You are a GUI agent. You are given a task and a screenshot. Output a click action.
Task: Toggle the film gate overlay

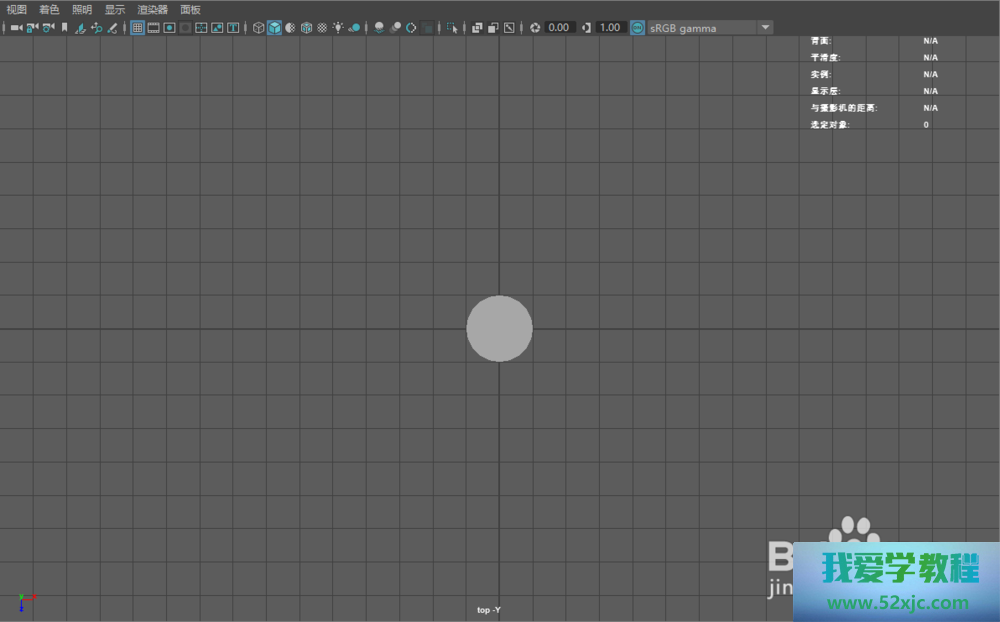pos(154,28)
